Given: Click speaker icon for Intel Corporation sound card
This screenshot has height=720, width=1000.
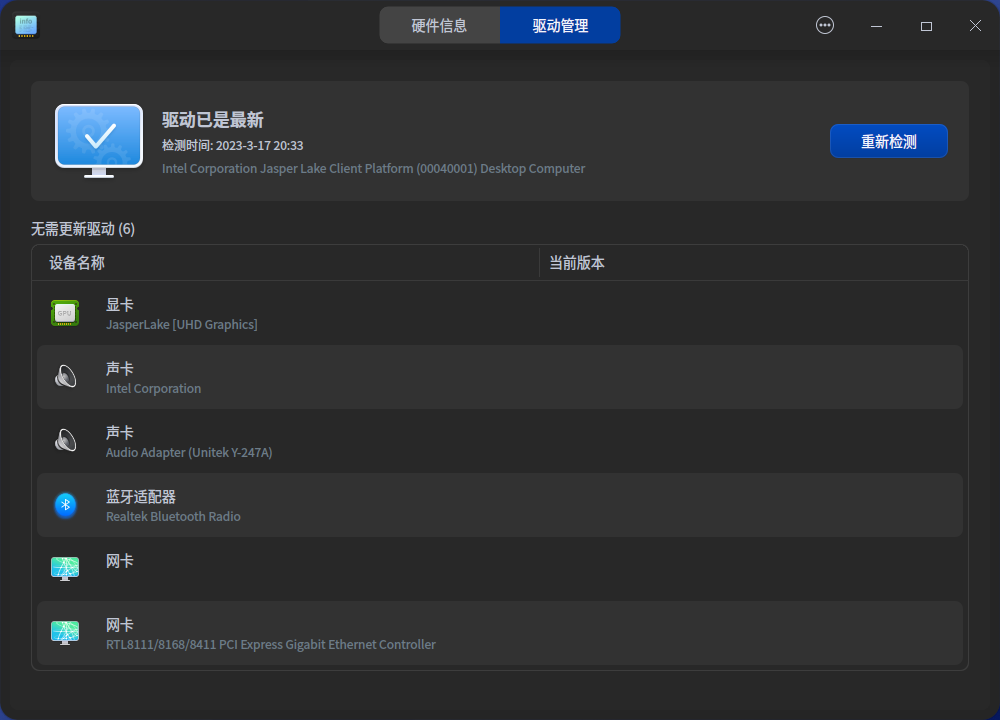Looking at the screenshot, I should pos(65,377).
